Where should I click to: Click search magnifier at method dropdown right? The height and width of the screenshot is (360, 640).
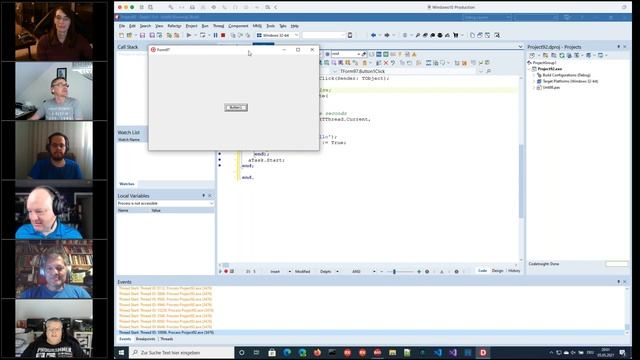(489, 71)
